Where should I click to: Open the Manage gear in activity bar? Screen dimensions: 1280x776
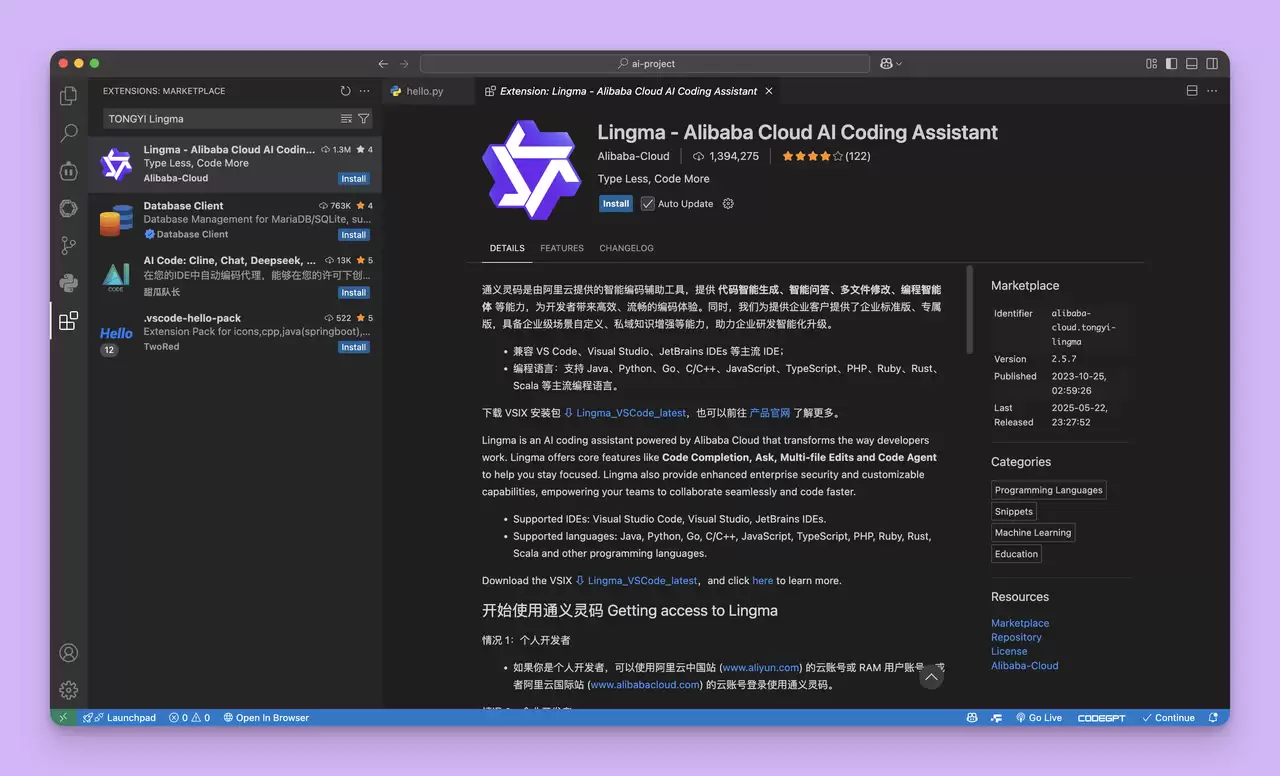[68, 690]
